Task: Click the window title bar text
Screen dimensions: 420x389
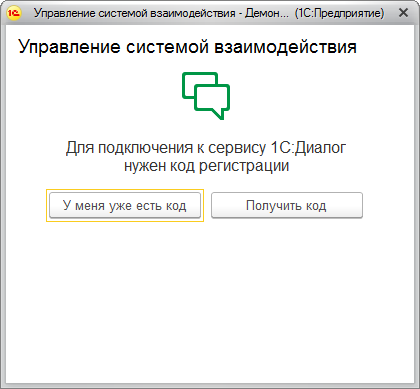Action: [209, 13]
